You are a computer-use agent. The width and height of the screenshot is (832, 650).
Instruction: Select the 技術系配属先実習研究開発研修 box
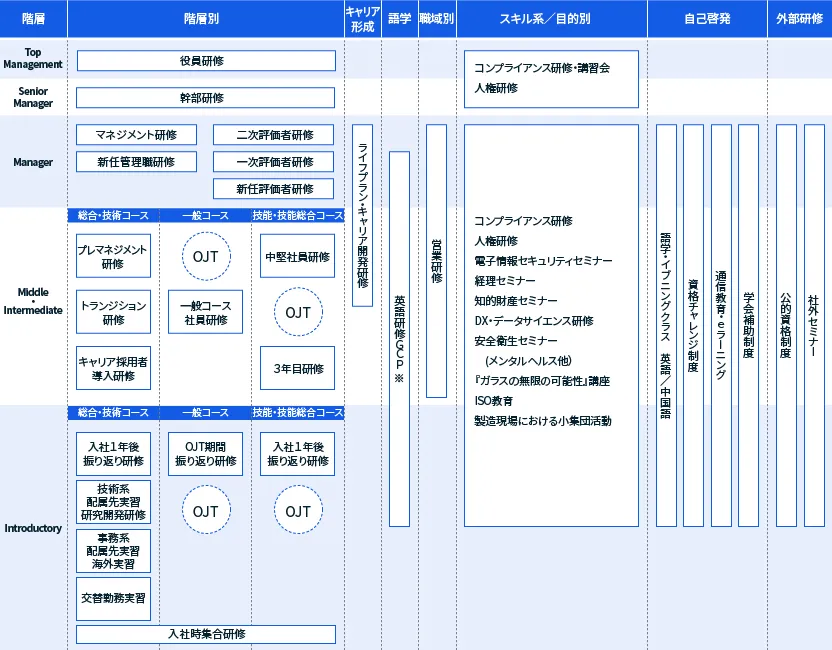[x=113, y=502]
